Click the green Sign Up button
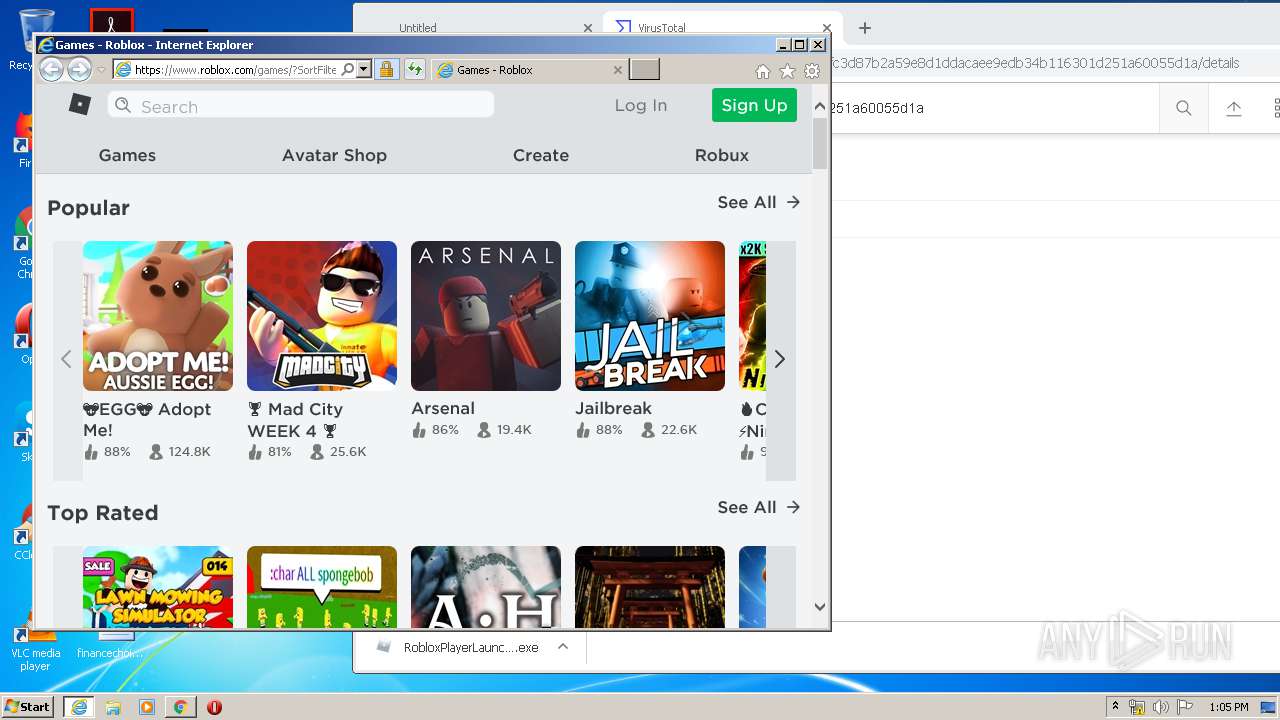Screen dimensions: 1280x720 pos(754,105)
